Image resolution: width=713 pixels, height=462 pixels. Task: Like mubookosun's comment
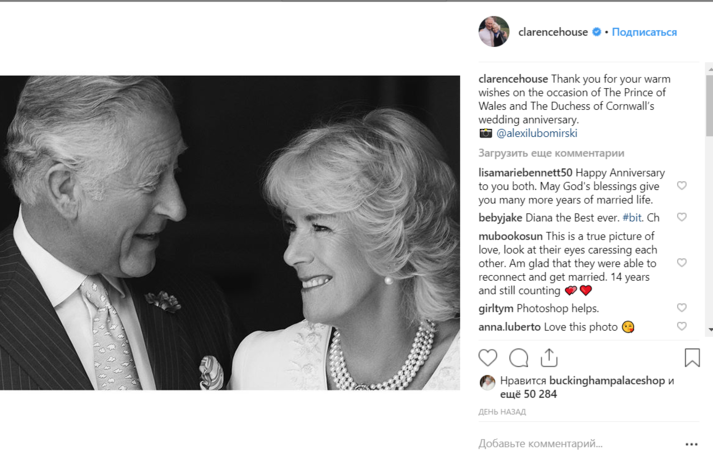pos(682,263)
